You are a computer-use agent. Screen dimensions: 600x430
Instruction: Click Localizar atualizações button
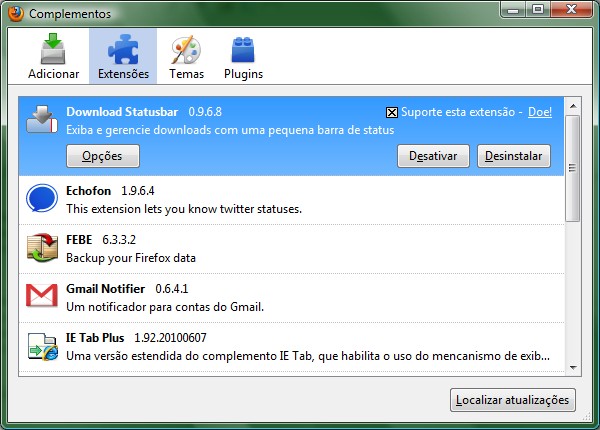tap(512, 400)
